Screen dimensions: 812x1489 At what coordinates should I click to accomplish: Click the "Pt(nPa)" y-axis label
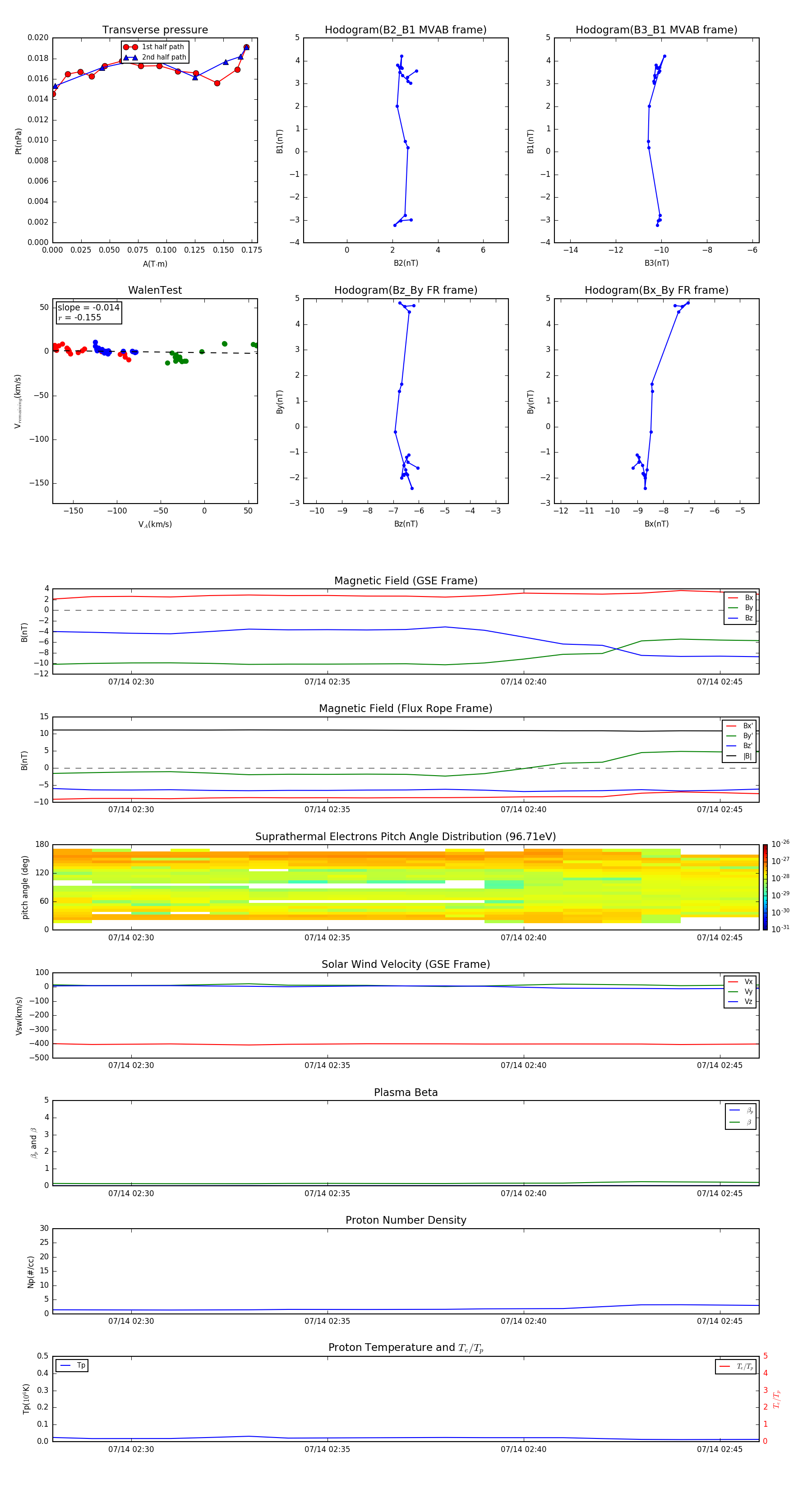(18, 141)
